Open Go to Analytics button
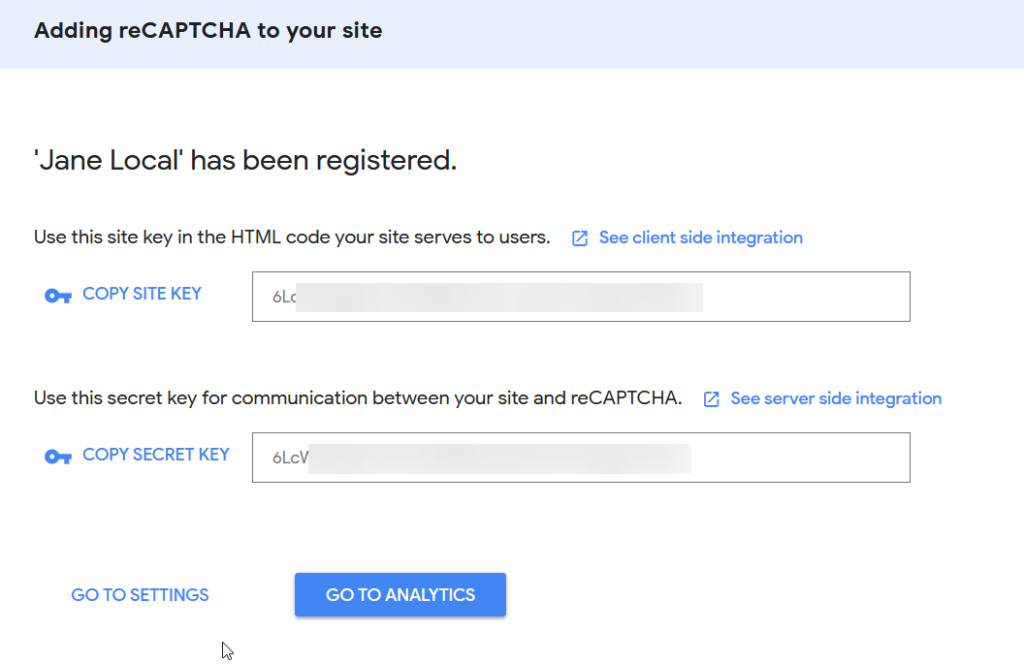 pos(400,595)
